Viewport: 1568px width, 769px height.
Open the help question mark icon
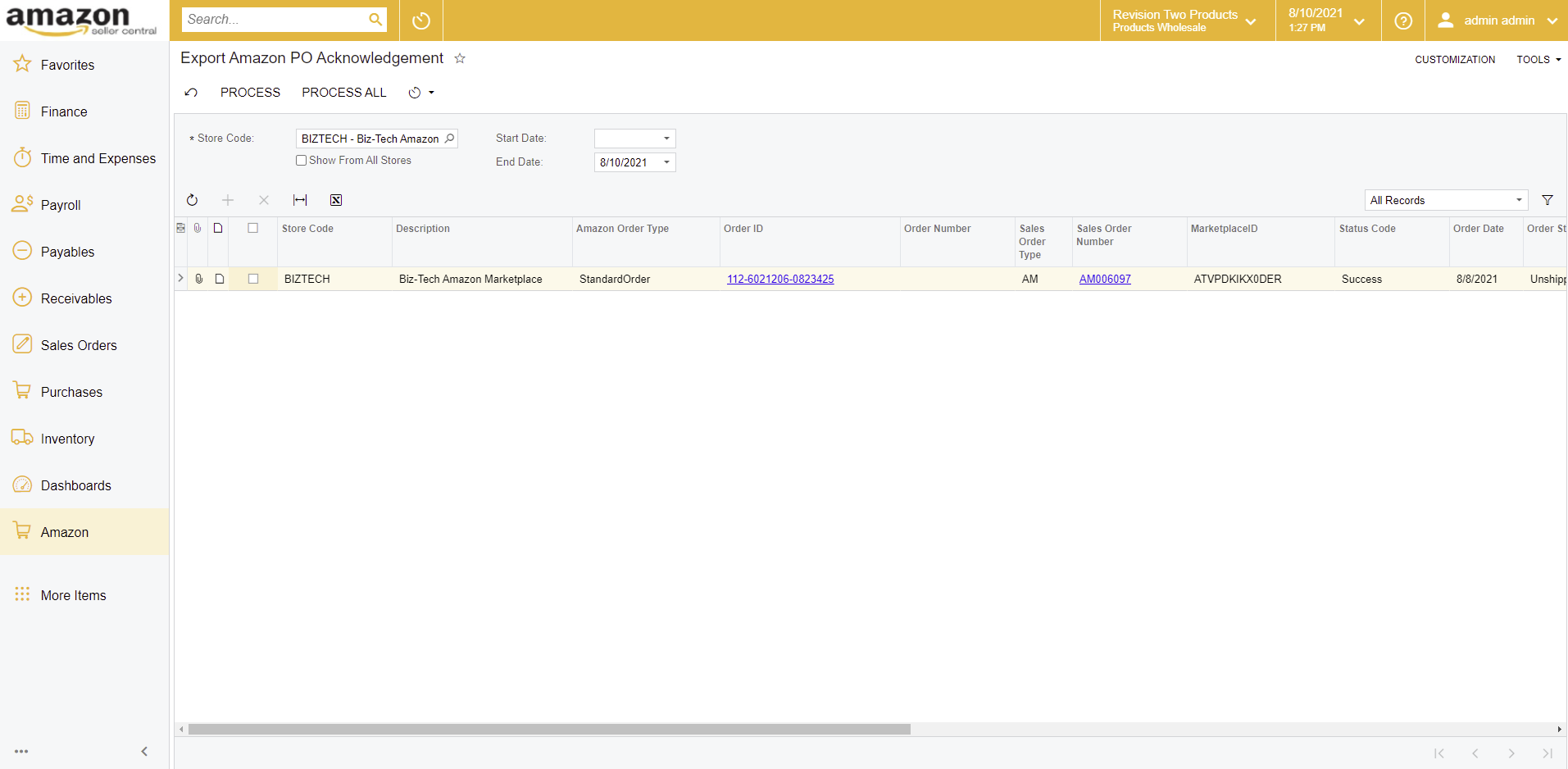[x=1403, y=20]
